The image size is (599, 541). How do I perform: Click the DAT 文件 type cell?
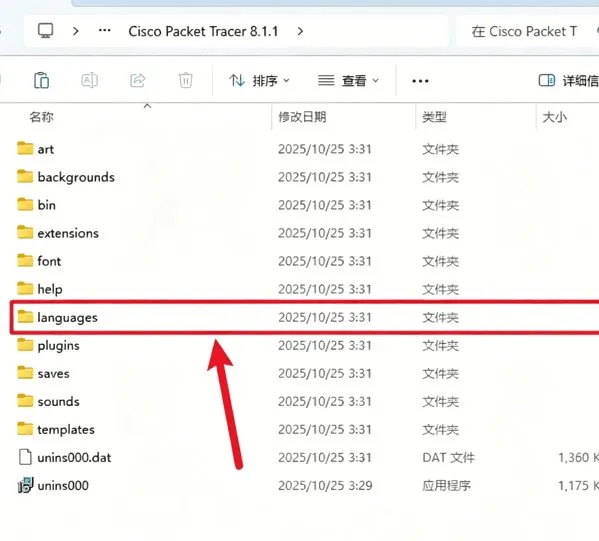[x=448, y=458]
